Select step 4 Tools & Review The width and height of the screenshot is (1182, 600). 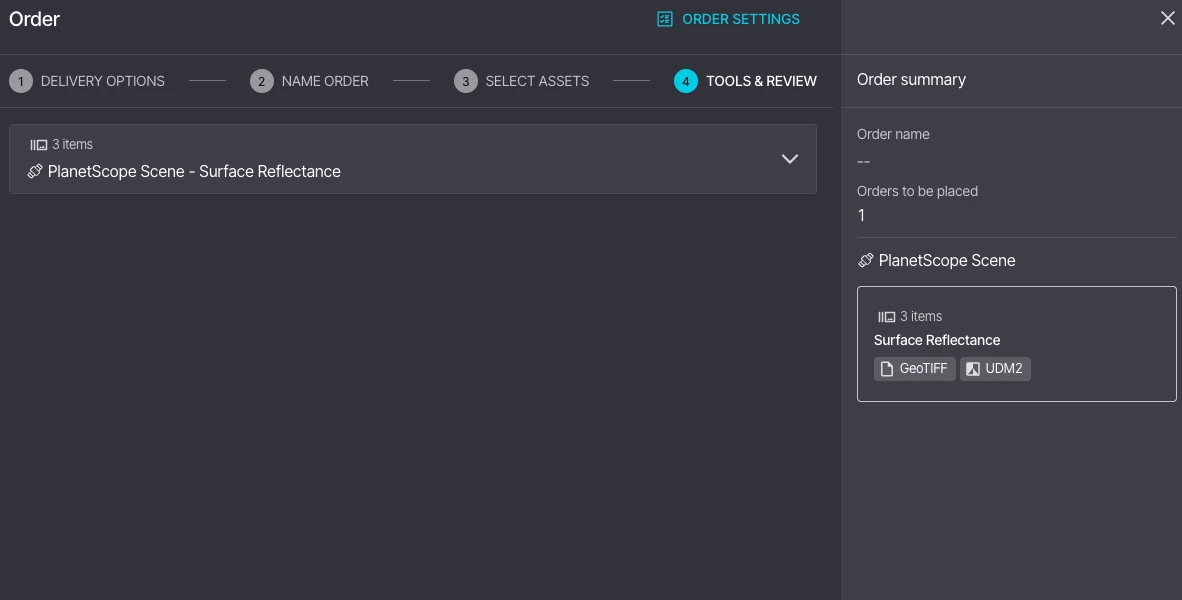745,81
